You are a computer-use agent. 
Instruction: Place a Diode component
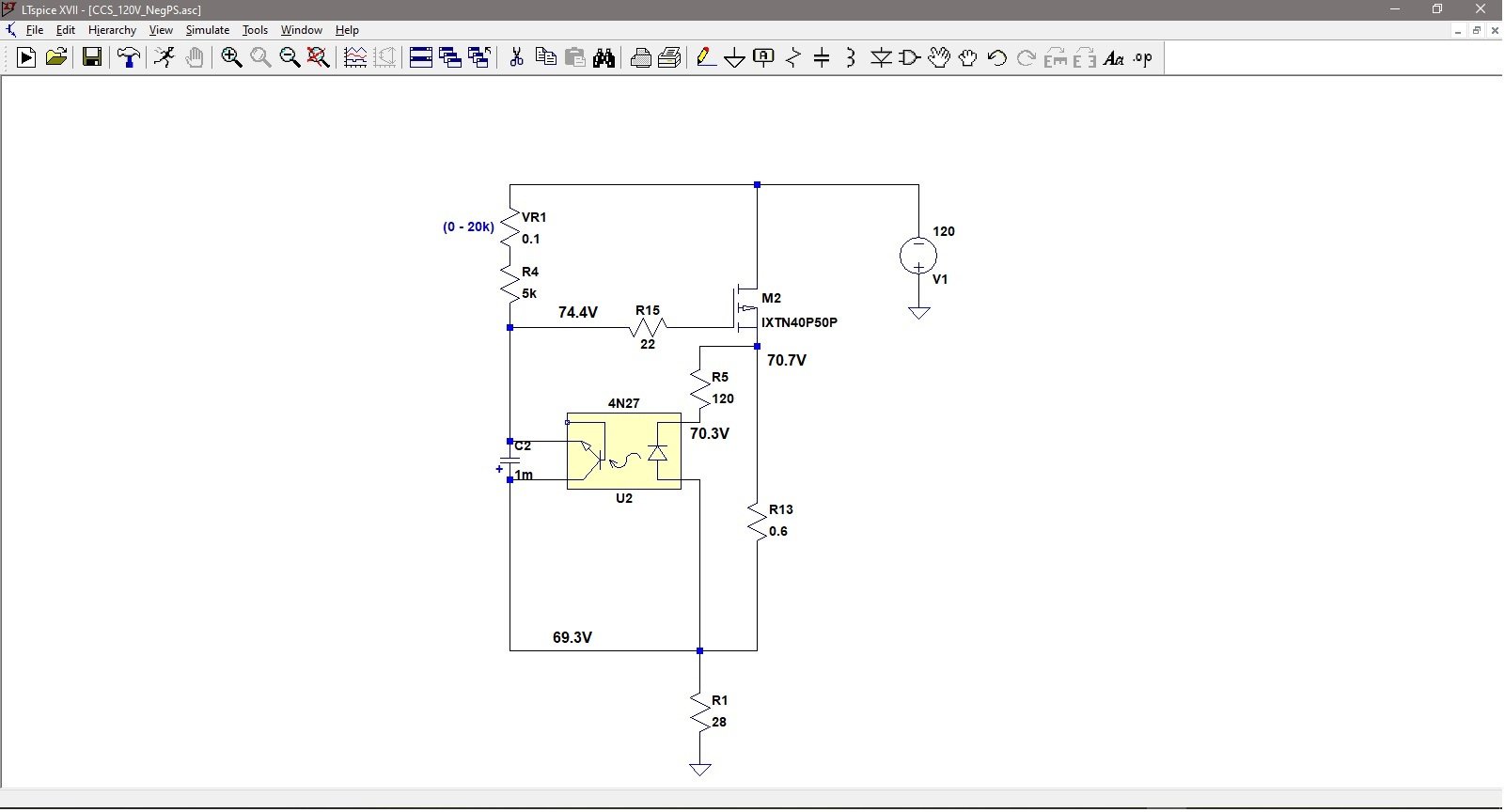tap(881, 58)
